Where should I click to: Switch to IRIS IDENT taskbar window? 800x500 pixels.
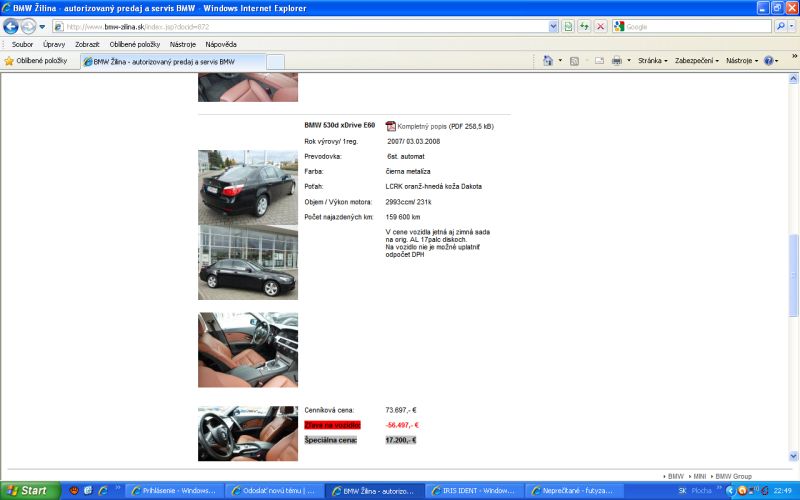[474, 491]
